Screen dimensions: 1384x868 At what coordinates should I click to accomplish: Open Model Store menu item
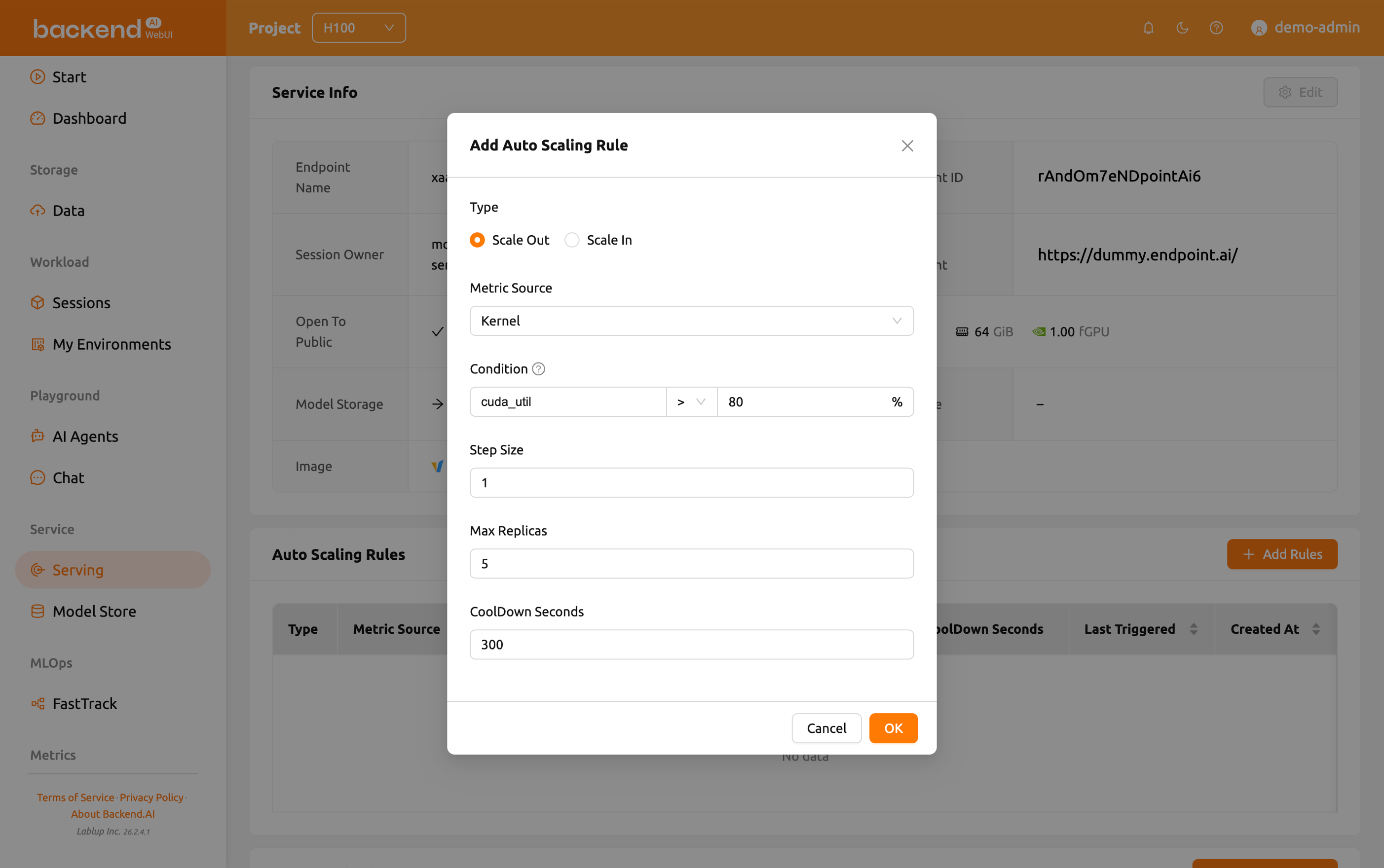pyautogui.click(x=94, y=612)
